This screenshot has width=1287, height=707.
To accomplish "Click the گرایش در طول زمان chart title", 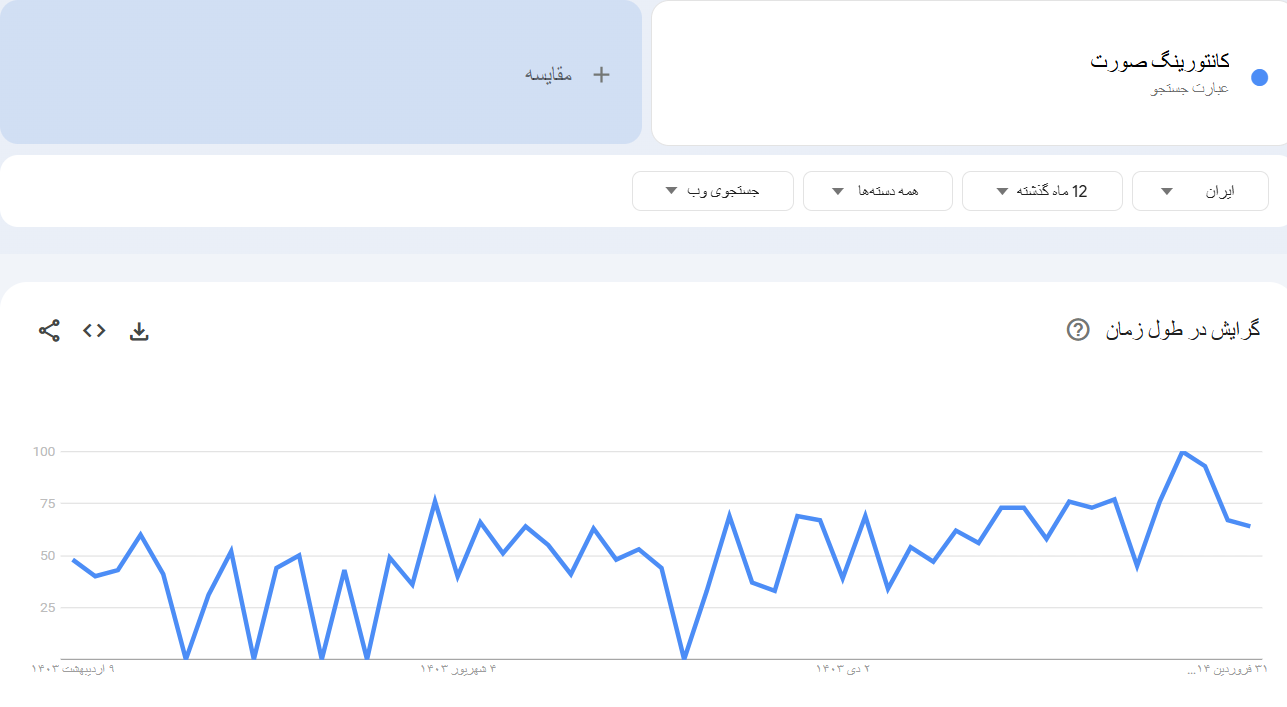I will point(1182,330).
